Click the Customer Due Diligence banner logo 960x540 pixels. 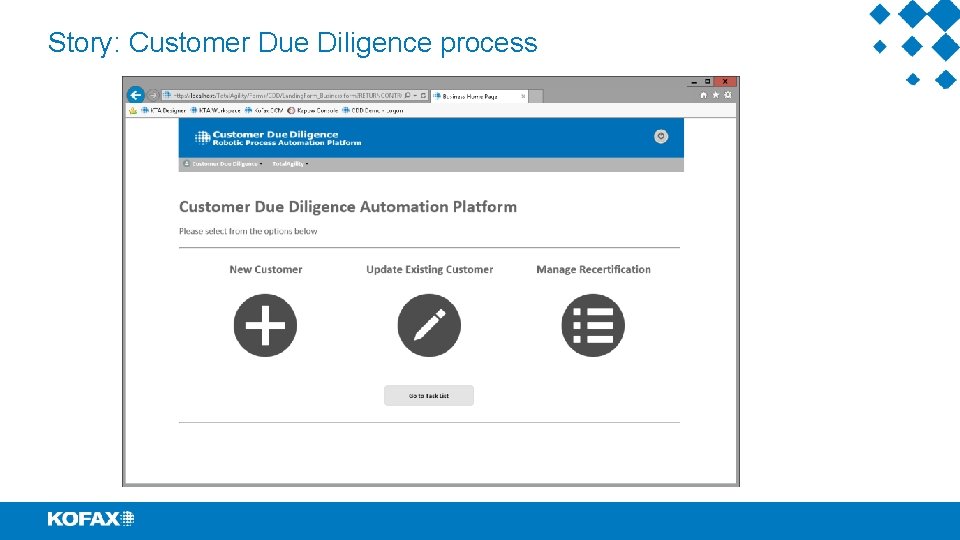278,138
